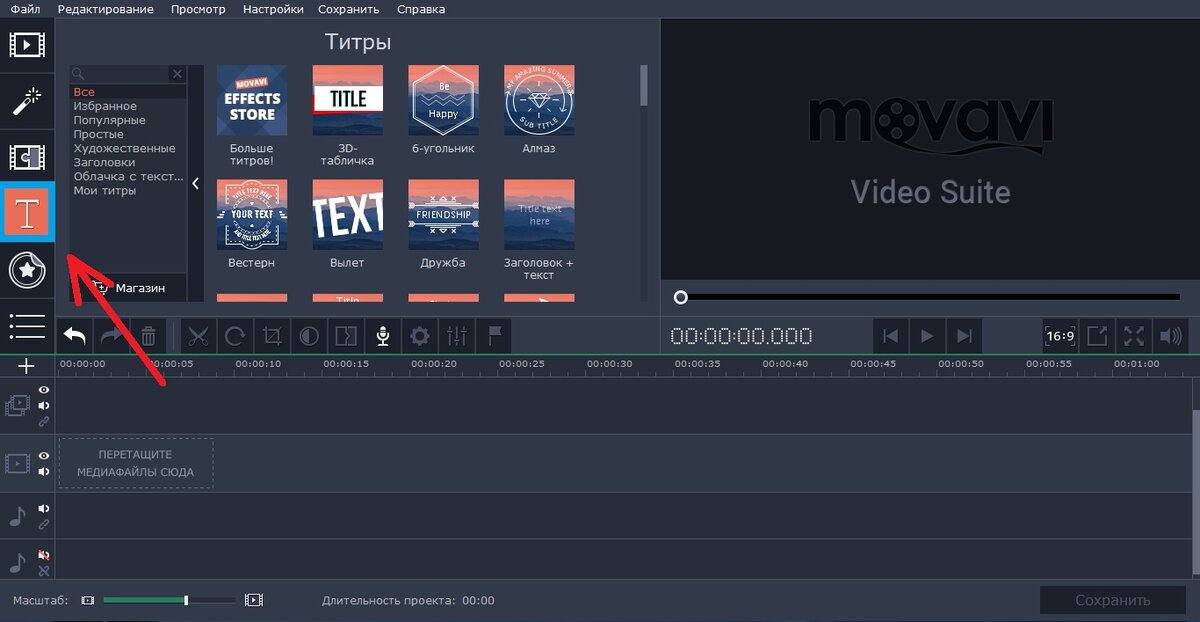Open audio properties equalizer icon

pyautogui.click(x=457, y=336)
